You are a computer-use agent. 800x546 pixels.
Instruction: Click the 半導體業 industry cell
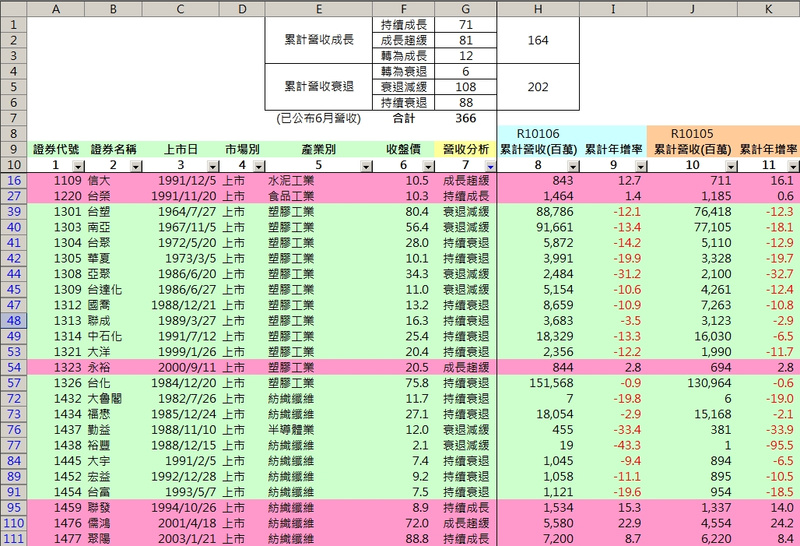(319, 430)
